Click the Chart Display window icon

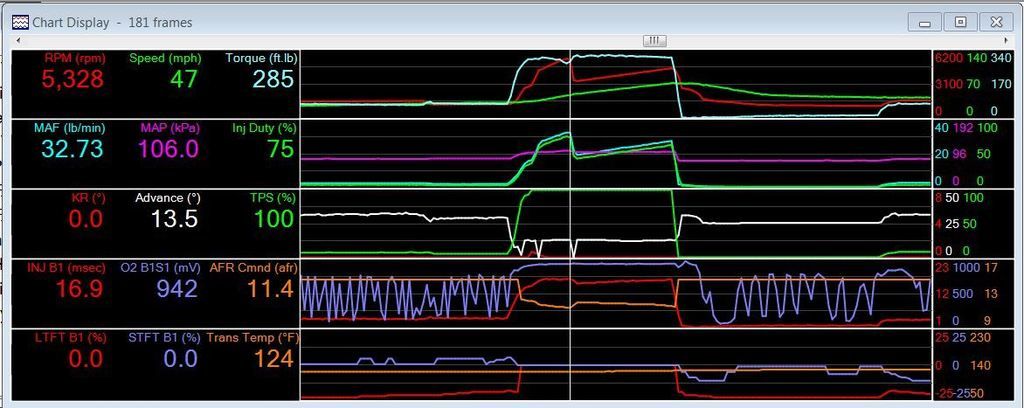[19, 21]
